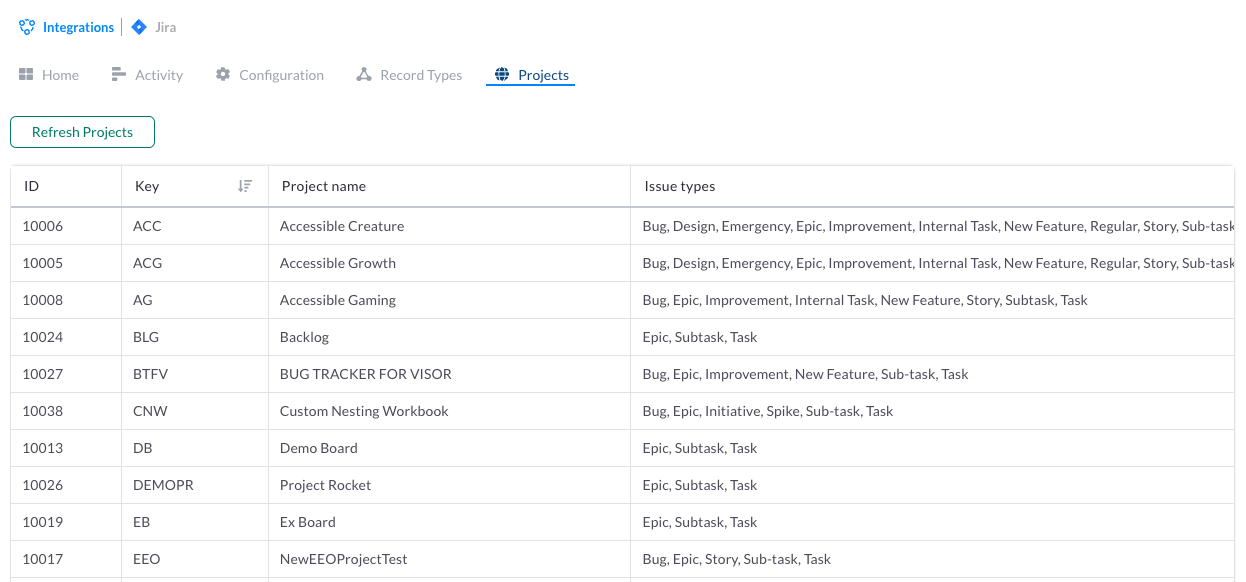
Task: Click the ID column header
Action: click(66, 186)
